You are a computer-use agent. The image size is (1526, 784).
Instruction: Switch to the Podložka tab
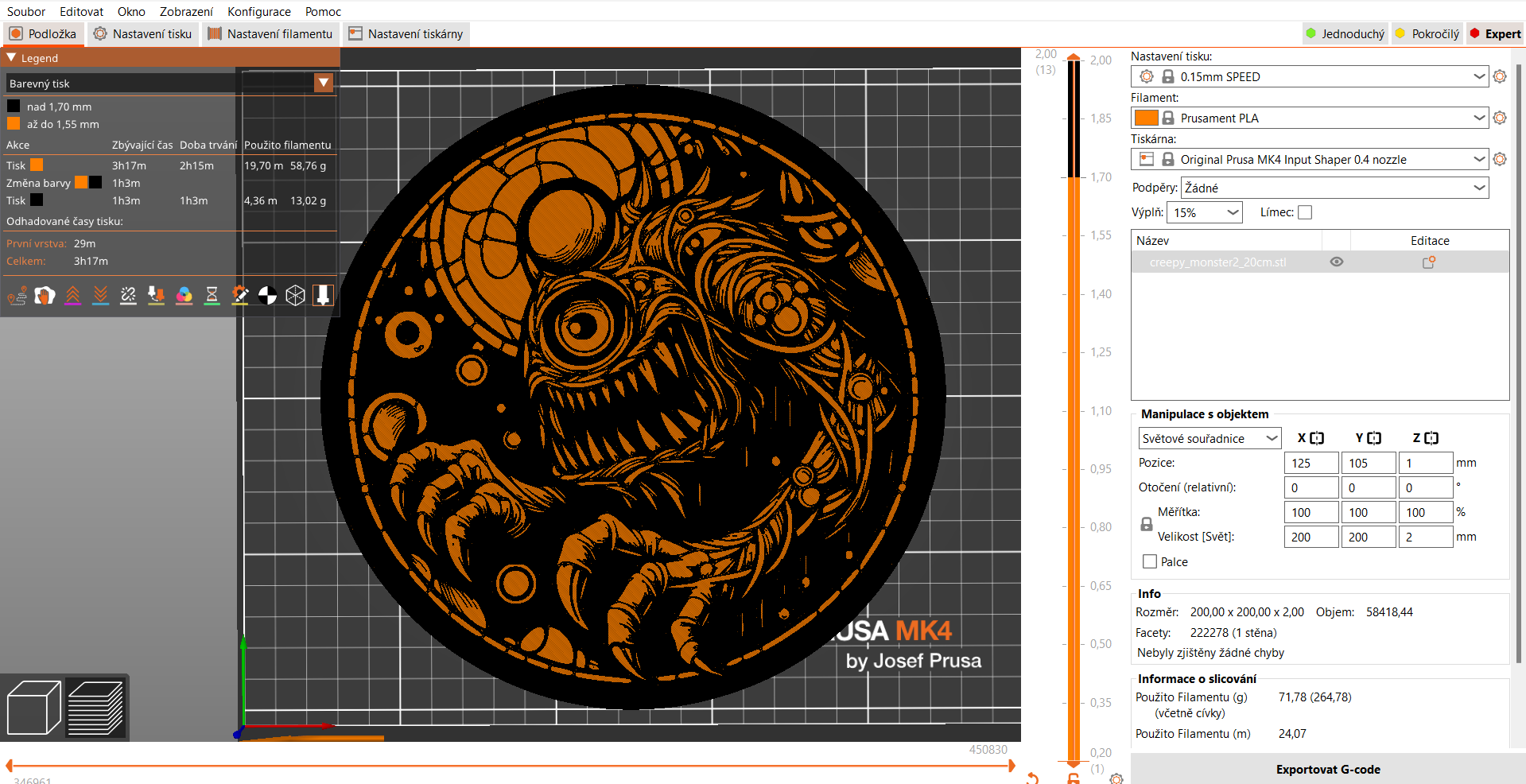pos(43,33)
